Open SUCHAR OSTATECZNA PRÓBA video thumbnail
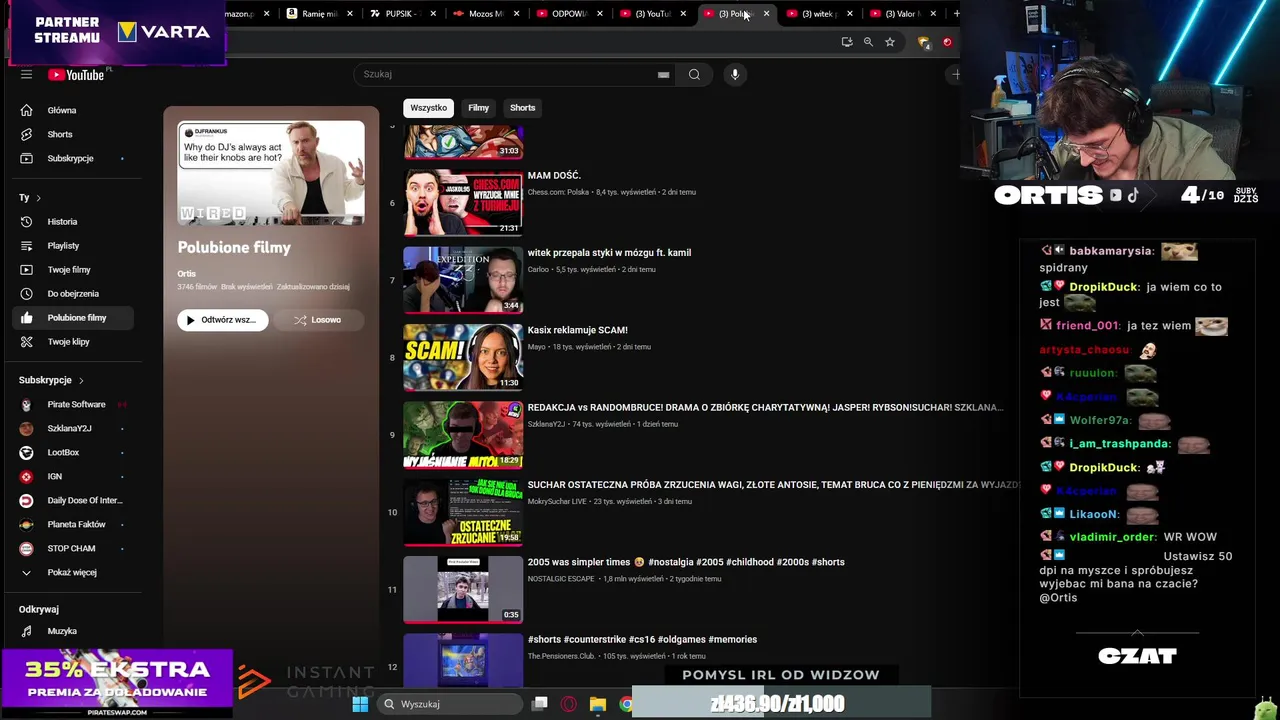Image resolution: width=1280 pixels, height=720 pixels. tap(463, 512)
